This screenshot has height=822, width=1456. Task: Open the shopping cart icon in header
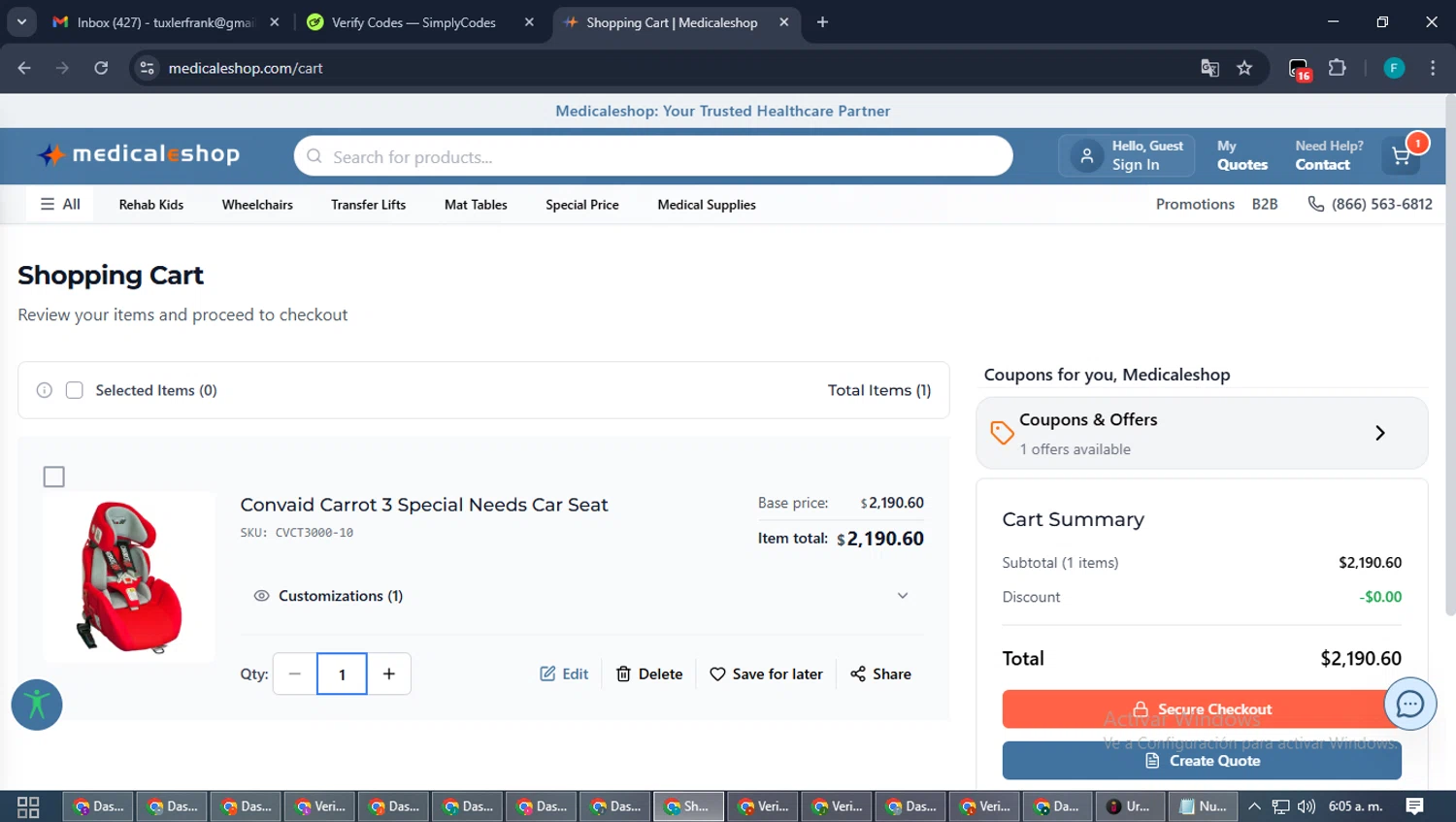coord(1401,156)
